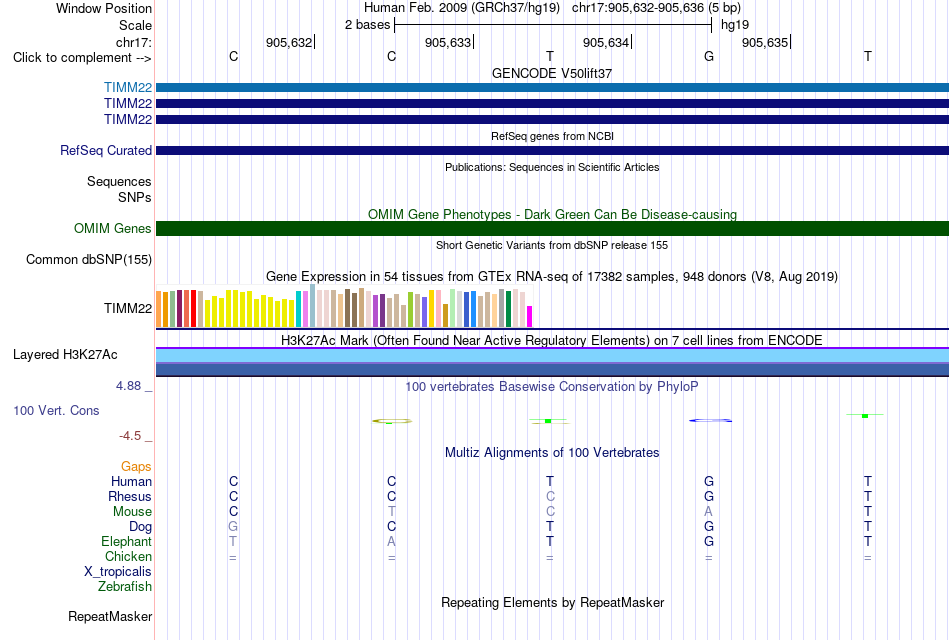Open Common dbSNP(155) track settings

[x=89, y=259]
